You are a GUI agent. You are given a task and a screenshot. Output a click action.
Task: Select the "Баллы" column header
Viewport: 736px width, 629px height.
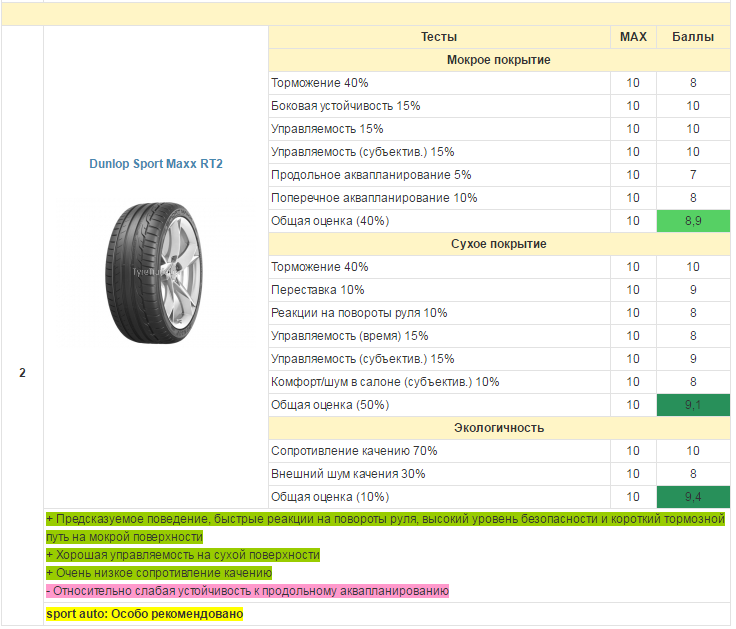(x=692, y=37)
